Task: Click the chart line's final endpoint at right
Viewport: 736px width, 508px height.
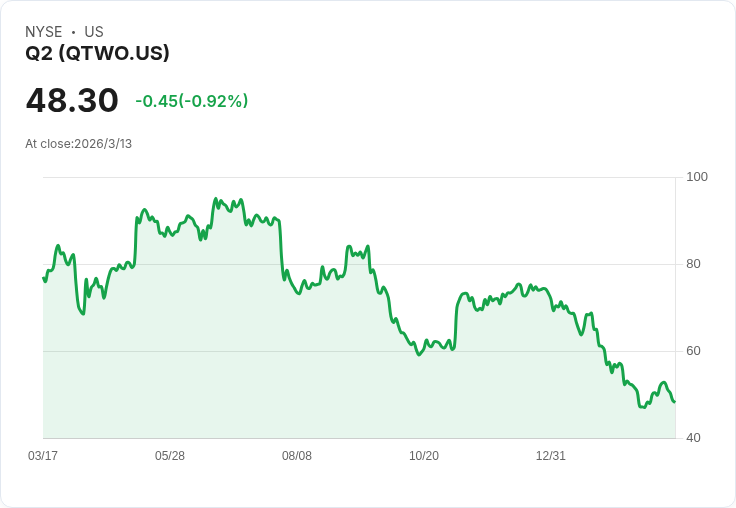Action: point(674,402)
